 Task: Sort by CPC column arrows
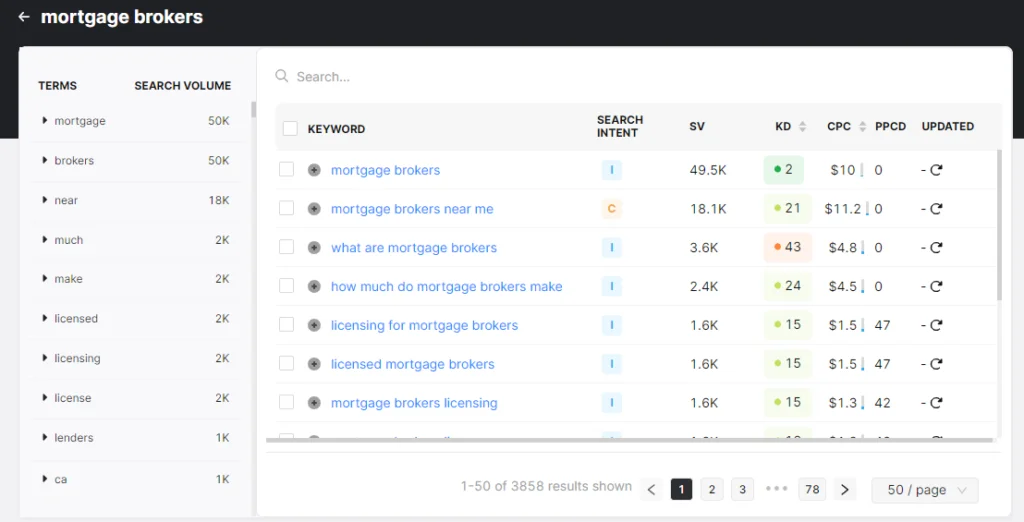pos(863,127)
